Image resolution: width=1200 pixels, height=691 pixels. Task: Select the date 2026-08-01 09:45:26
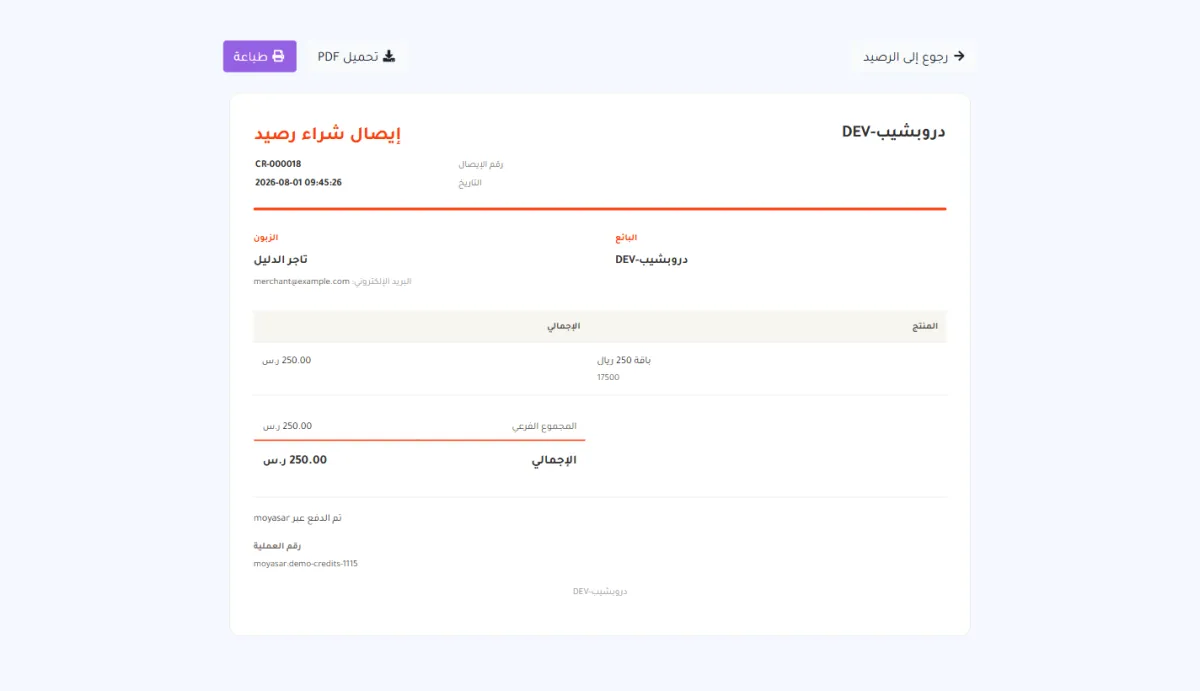click(299, 183)
